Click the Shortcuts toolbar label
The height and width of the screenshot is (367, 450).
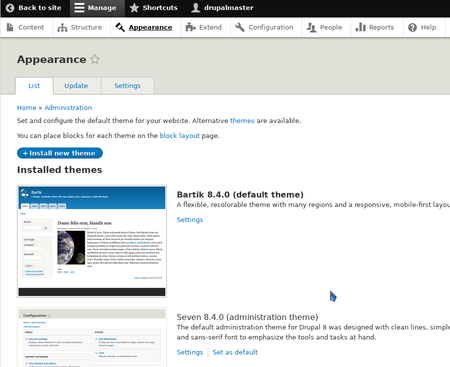click(160, 8)
